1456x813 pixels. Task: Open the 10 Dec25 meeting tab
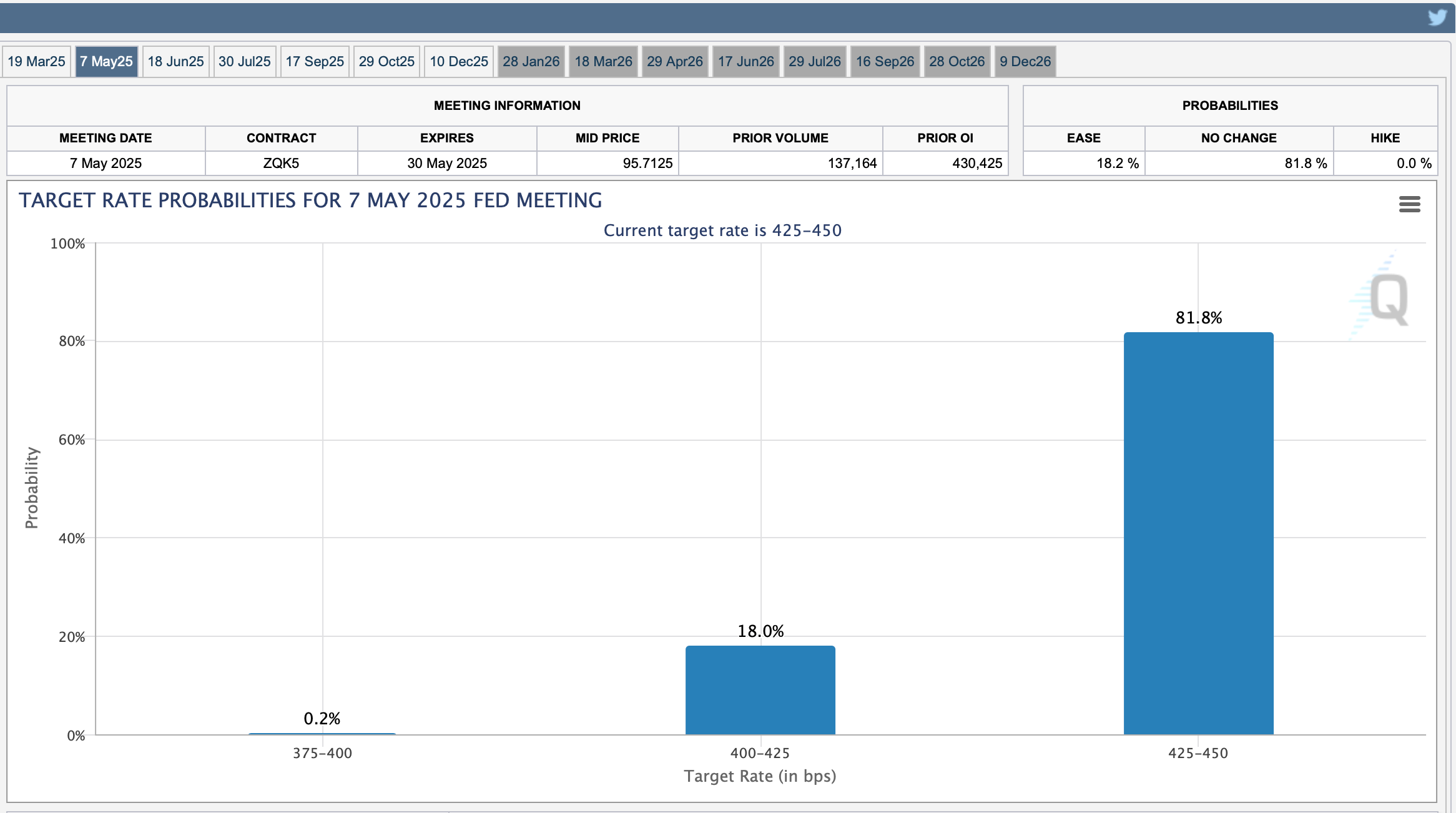click(459, 61)
